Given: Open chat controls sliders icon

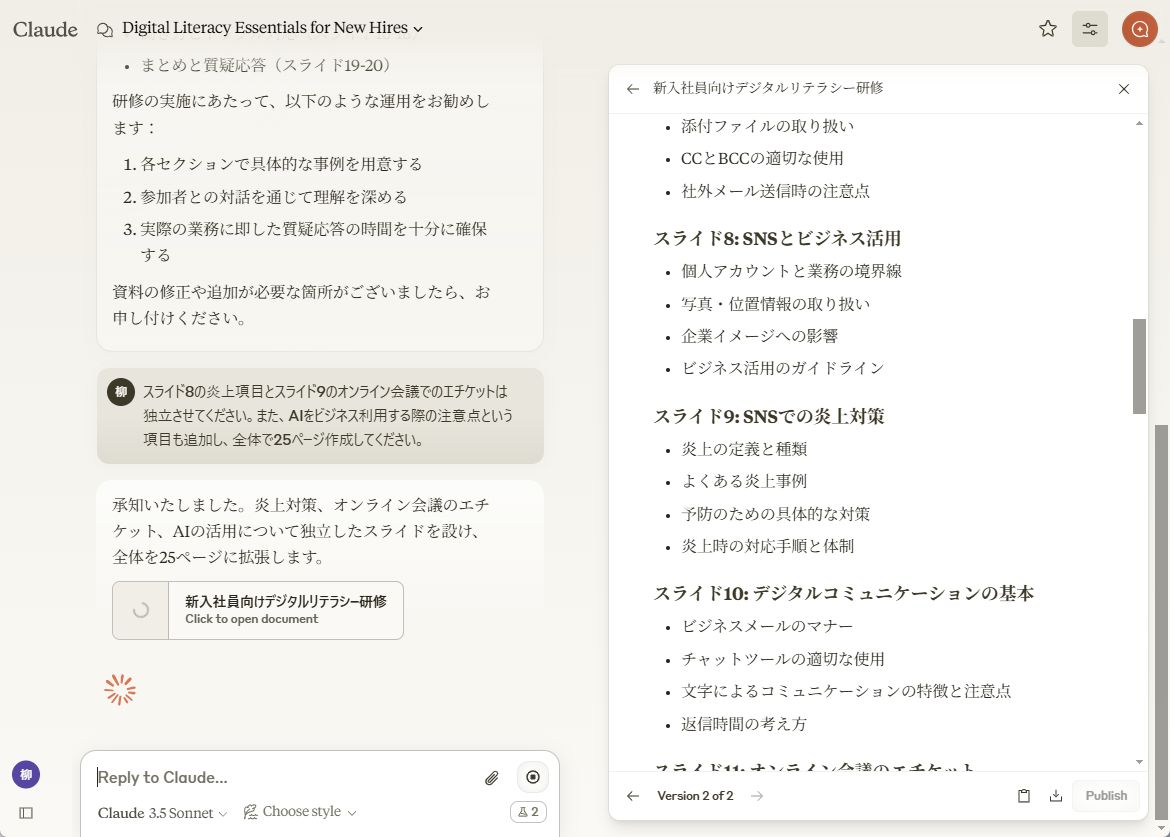Looking at the screenshot, I should click(1090, 29).
